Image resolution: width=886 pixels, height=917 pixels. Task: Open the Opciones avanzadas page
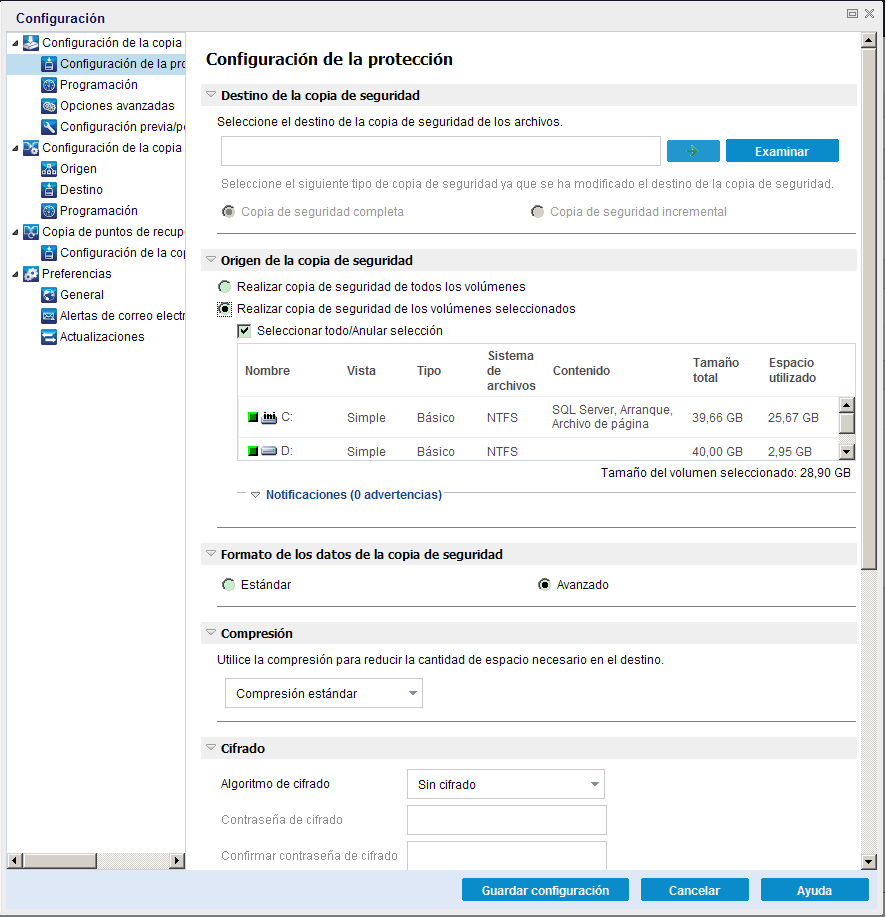117,106
